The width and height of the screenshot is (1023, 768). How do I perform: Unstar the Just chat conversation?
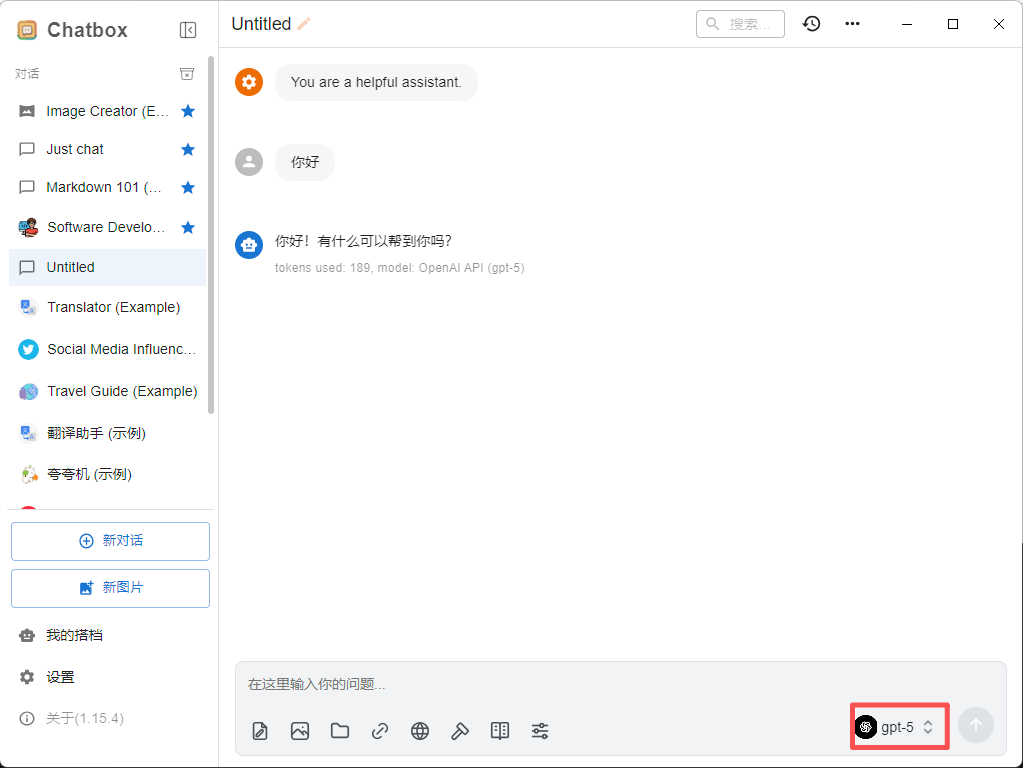click(188, 149)
